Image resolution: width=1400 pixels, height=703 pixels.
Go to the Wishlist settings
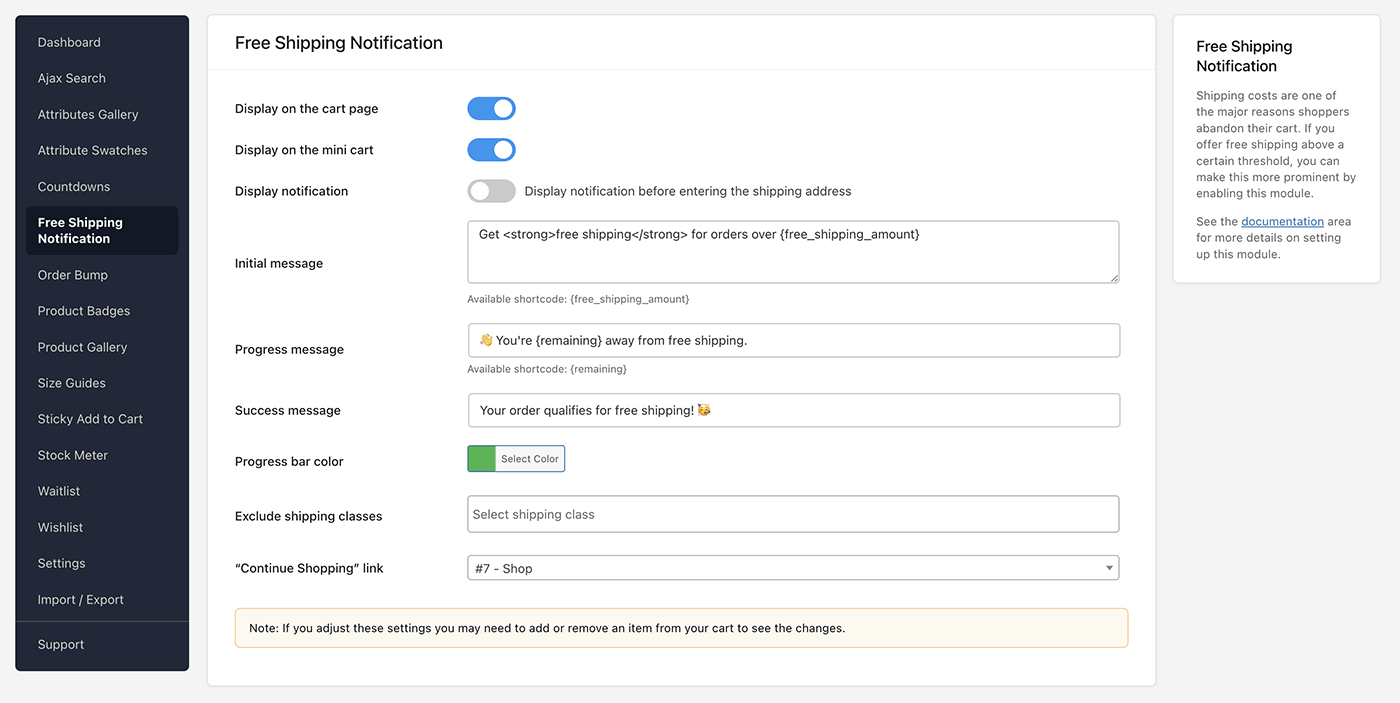(x=60, y=526)
